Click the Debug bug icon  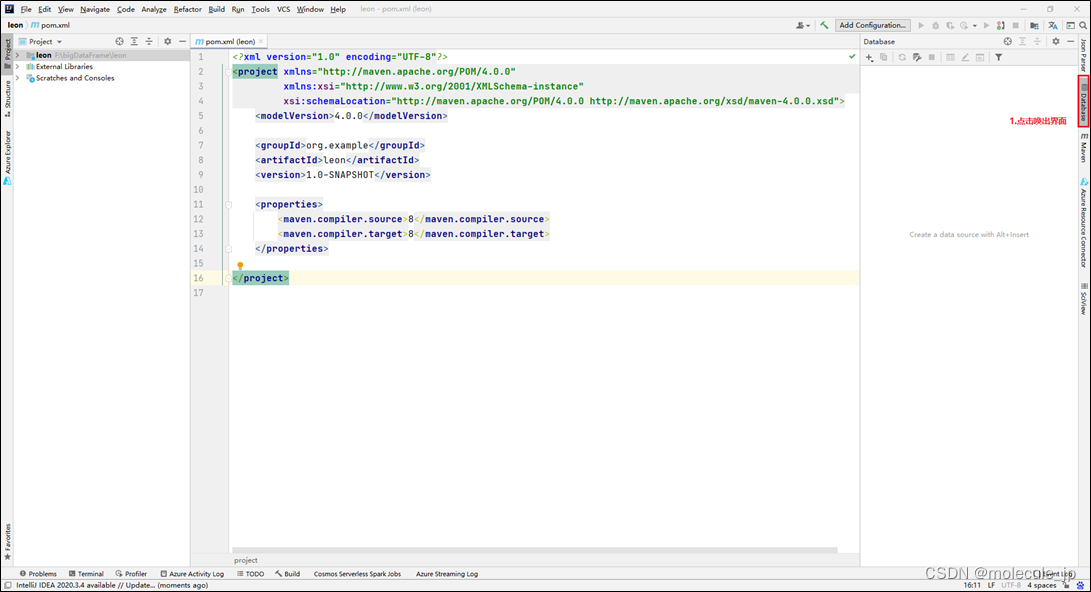936,26
